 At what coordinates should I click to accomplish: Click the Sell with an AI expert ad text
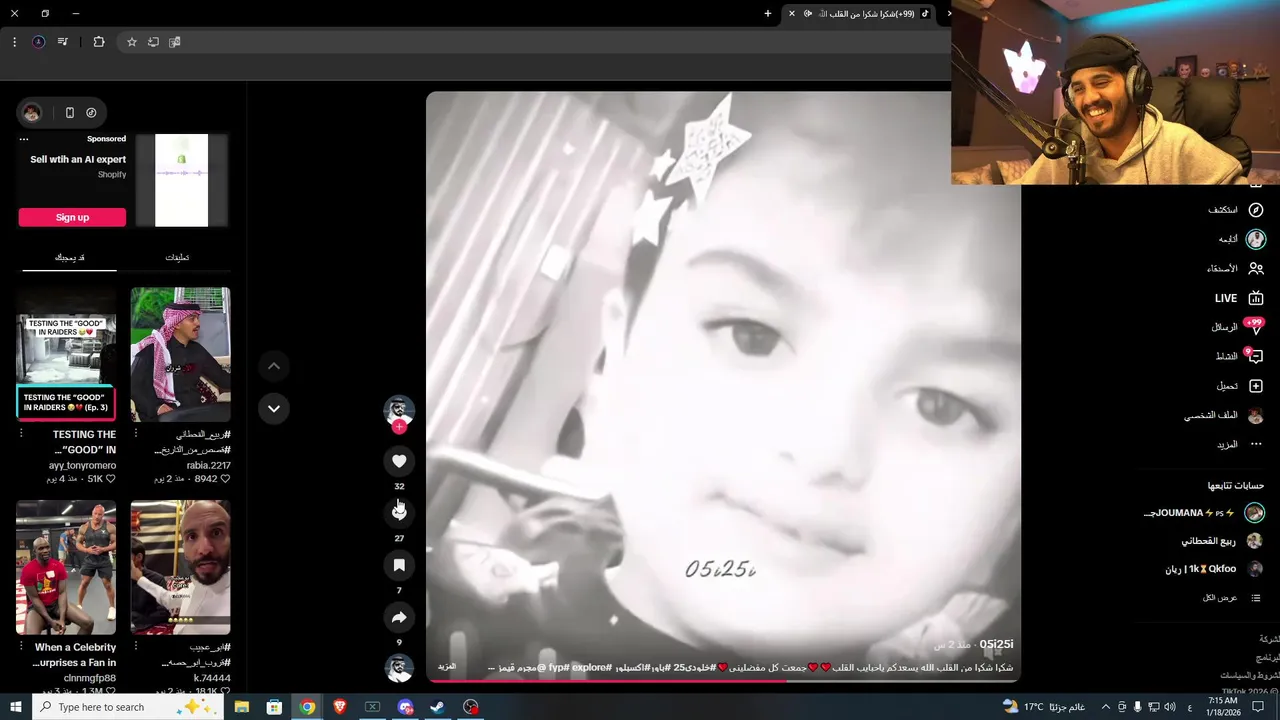click(x=78, y=159)
